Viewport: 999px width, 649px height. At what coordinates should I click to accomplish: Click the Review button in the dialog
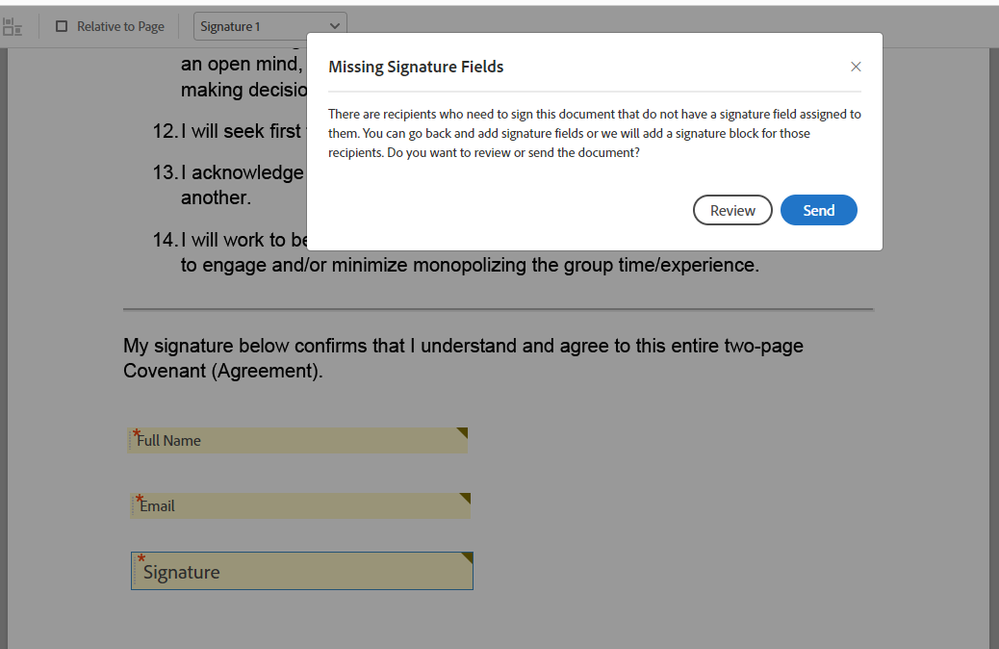pos(732,210)
